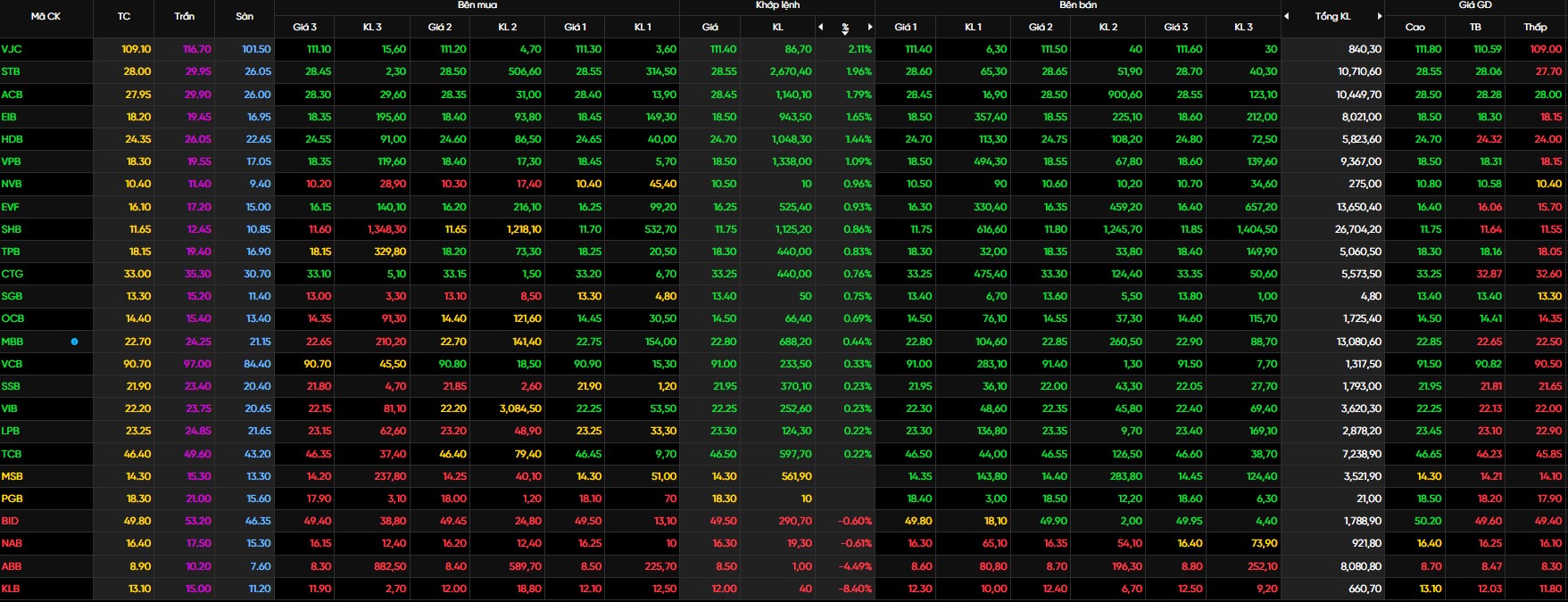Click MBB total volume 13,080,60

click(x=1359, y=342)
